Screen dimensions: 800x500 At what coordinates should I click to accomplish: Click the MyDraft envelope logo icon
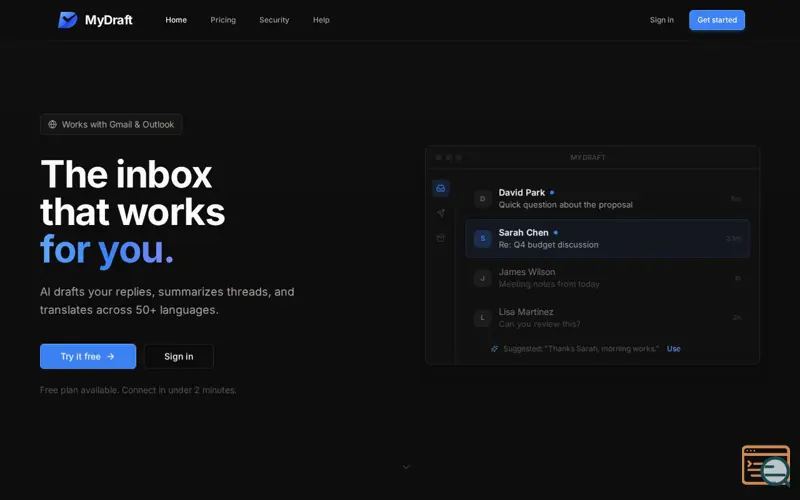click(67, 20)
